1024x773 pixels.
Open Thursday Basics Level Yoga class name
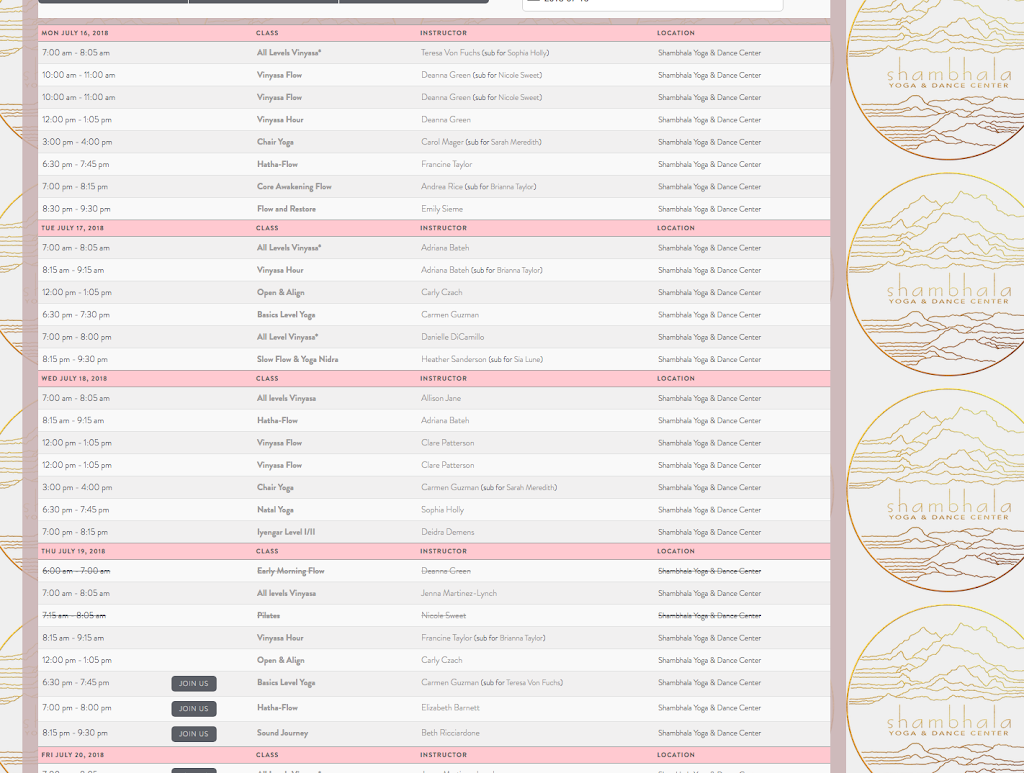pyautogui.click(x=286, y=683)
